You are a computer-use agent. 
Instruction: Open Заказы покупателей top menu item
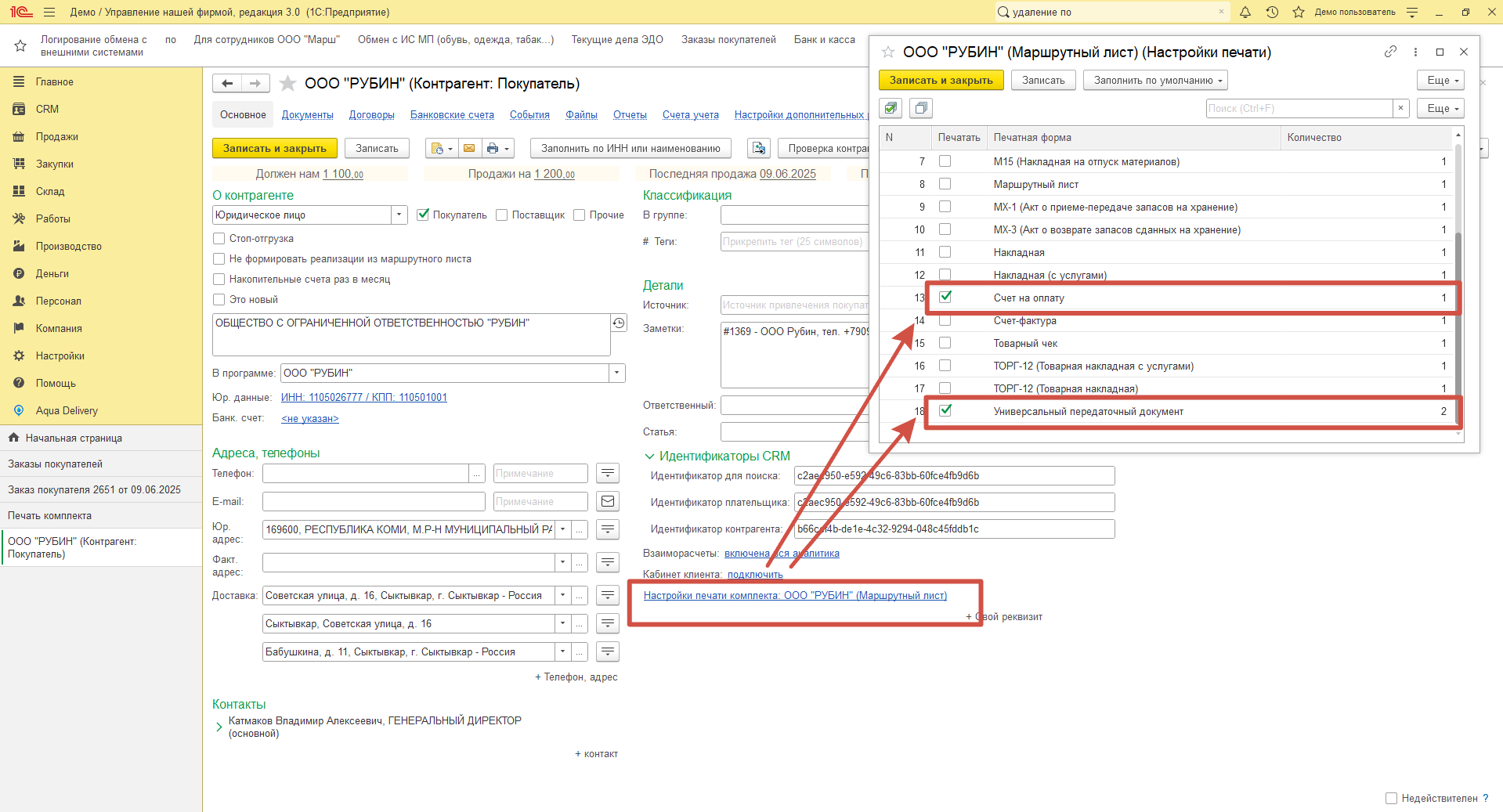(x=728, y=39)
